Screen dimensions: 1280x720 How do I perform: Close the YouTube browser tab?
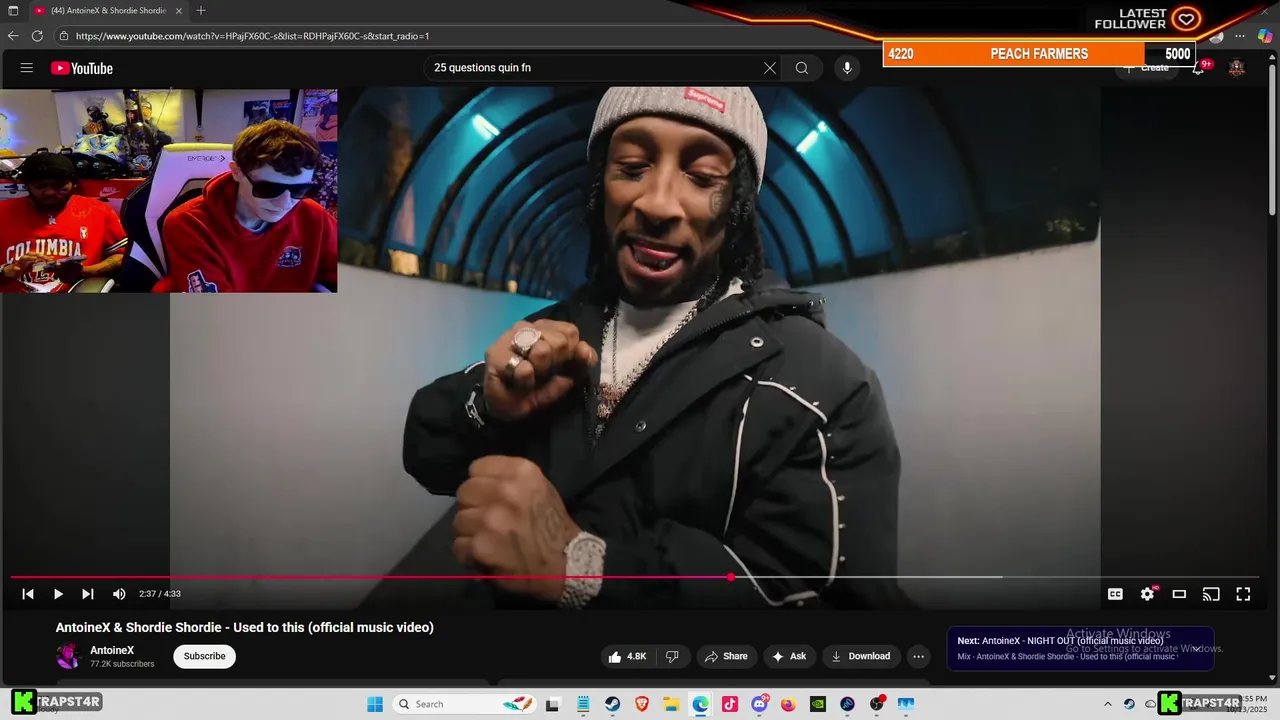point(179,10)
